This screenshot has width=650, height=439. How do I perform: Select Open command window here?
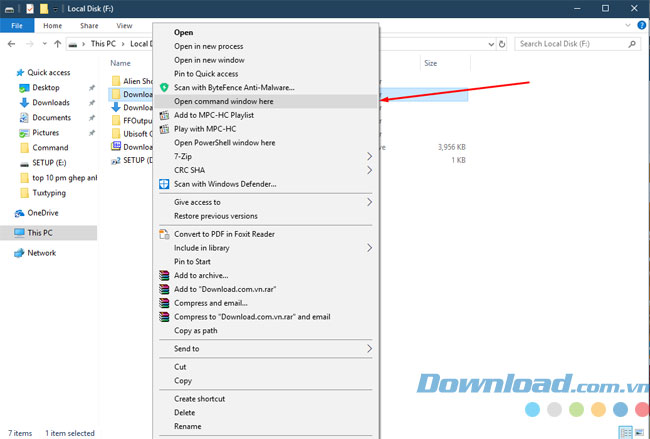[237, 101]
